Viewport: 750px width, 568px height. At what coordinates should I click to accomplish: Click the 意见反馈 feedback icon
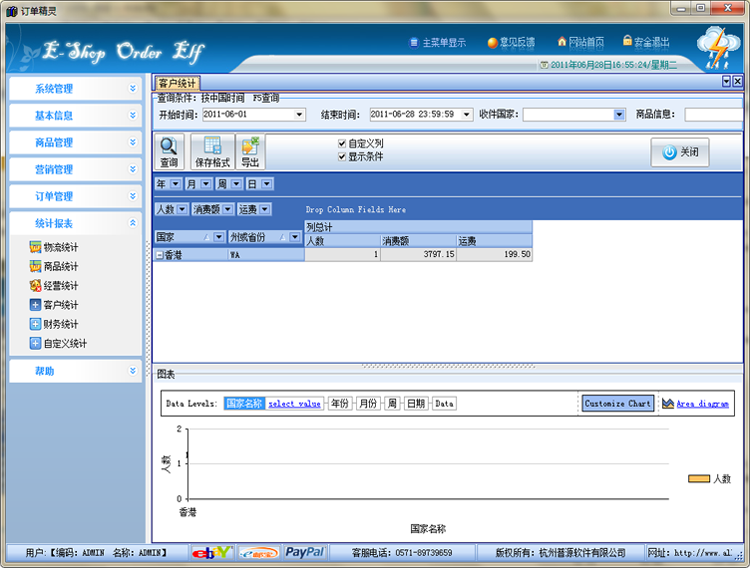(492, 43)
